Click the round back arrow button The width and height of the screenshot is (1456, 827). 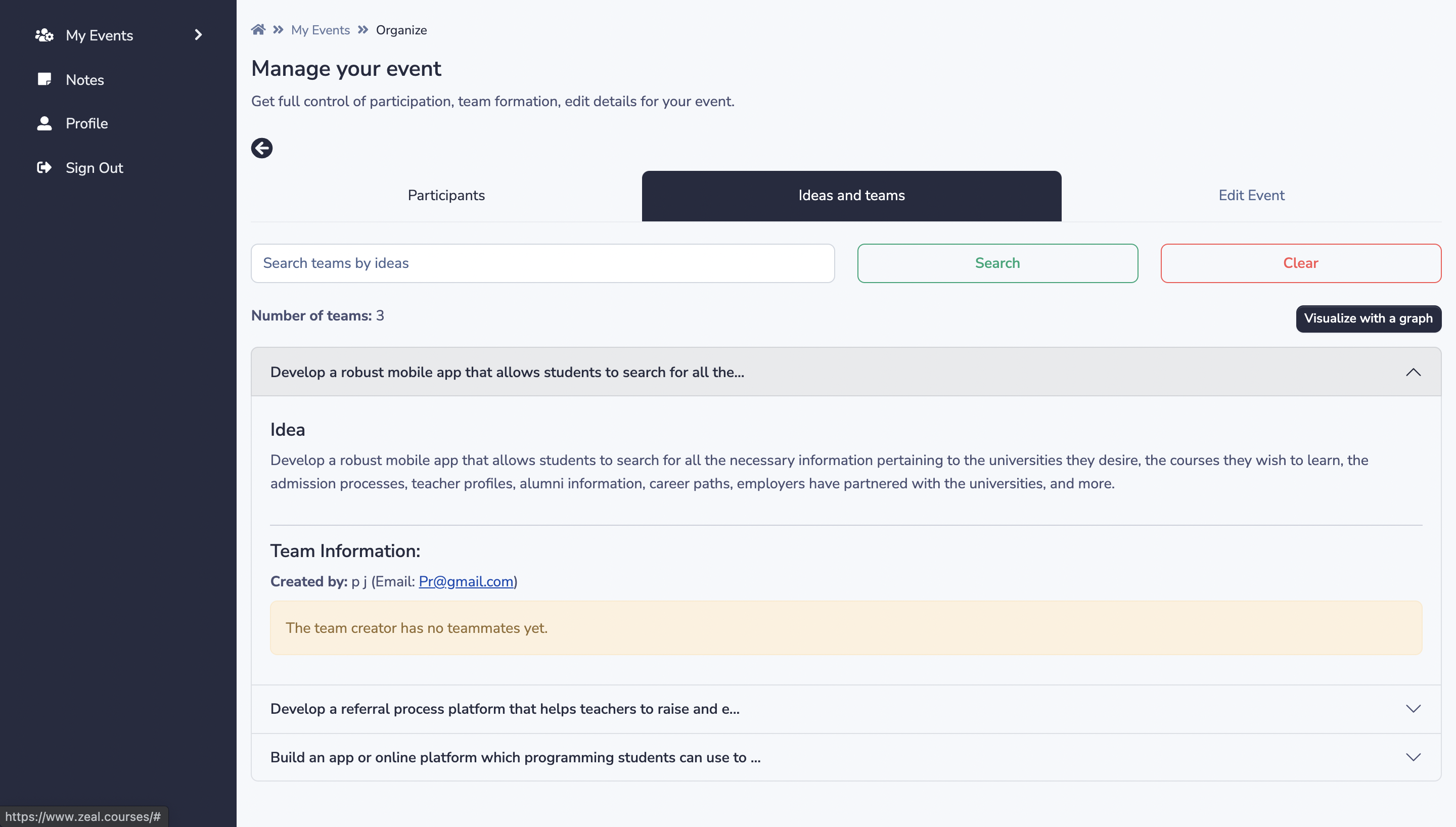pos(262,148)
